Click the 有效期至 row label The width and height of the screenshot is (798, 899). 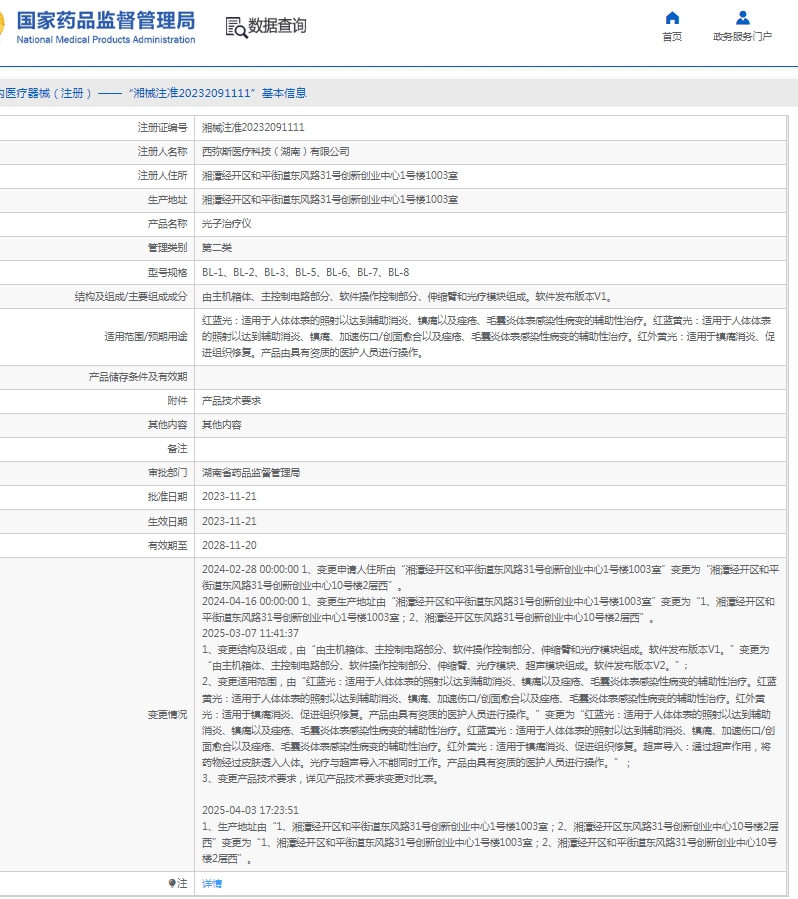pyautogui.click(x=167, y=545)
